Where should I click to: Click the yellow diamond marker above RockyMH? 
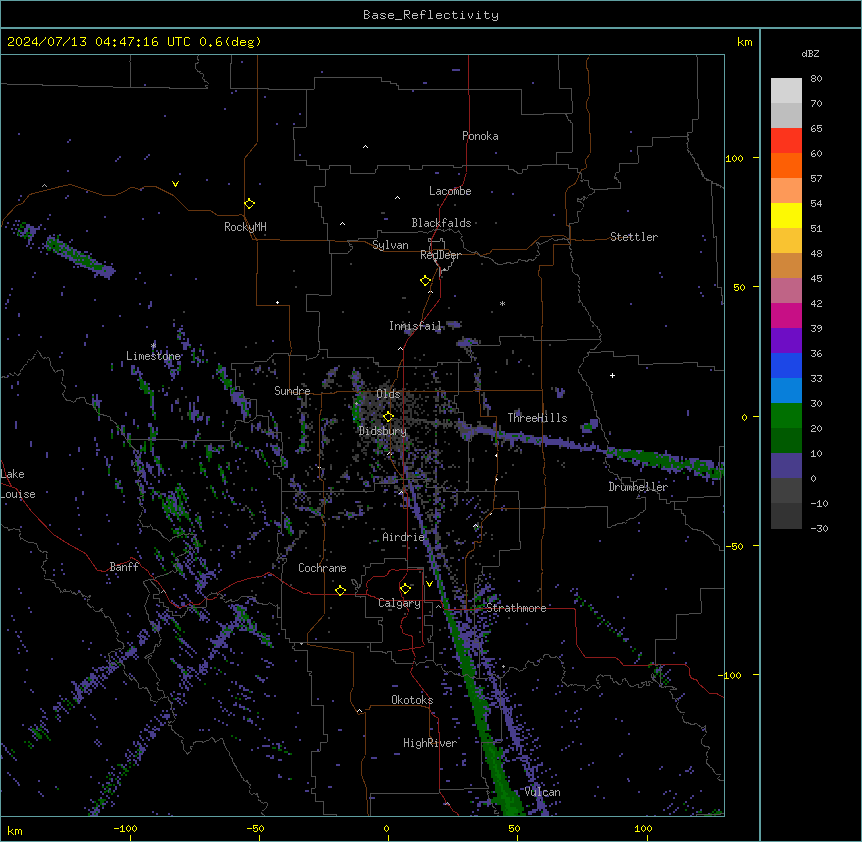coord(249,203)
